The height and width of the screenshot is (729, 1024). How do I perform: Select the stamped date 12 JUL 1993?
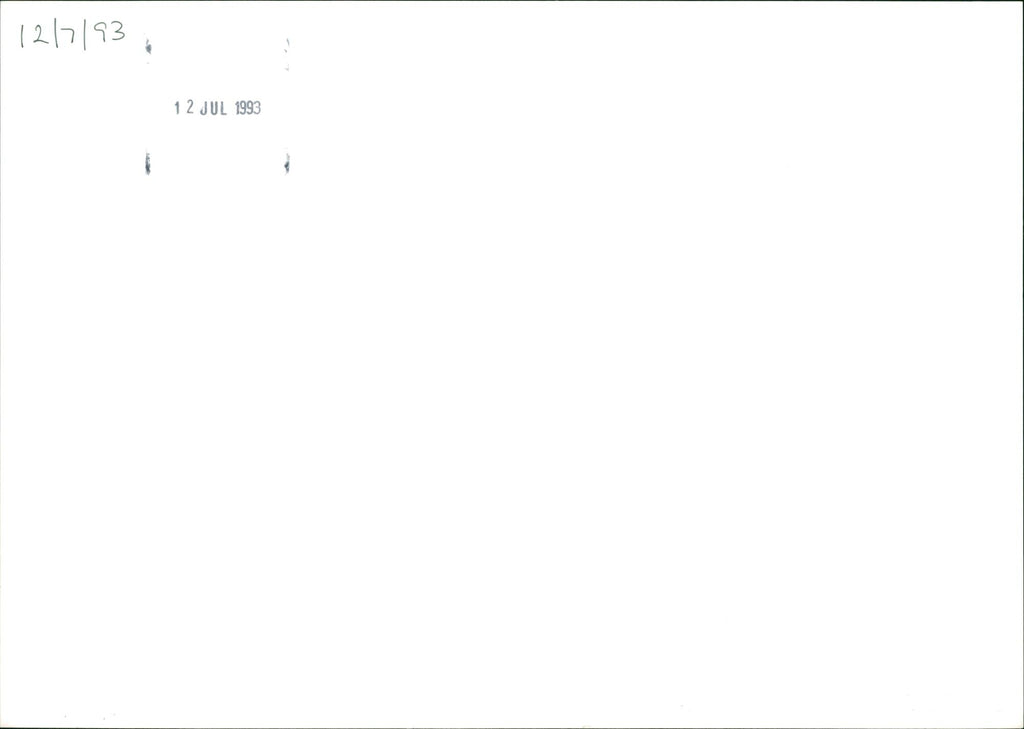pos(217,108)
